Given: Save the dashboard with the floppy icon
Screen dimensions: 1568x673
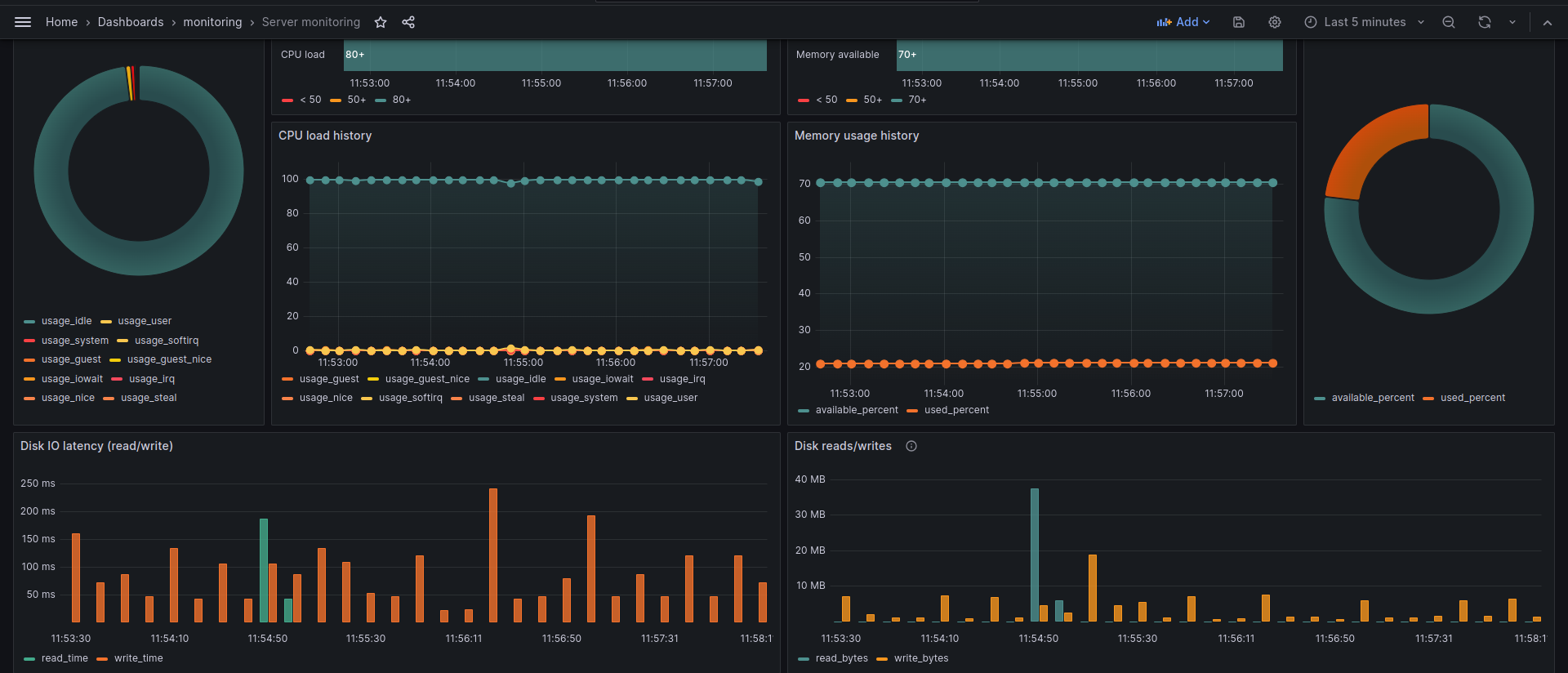Looking at the screenshot, I should [1239, 22].
